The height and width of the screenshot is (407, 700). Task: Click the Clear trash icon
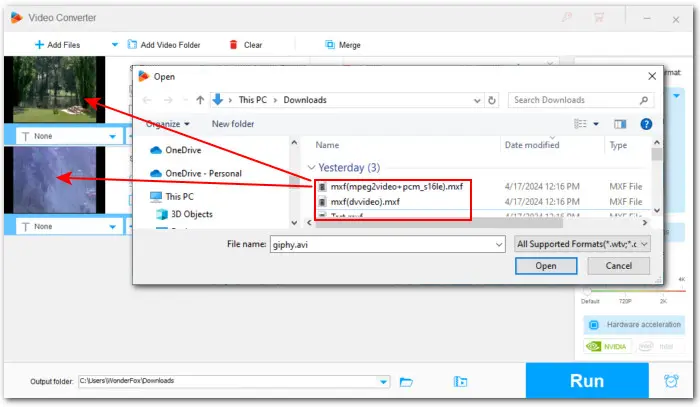(x=233, y=45)
